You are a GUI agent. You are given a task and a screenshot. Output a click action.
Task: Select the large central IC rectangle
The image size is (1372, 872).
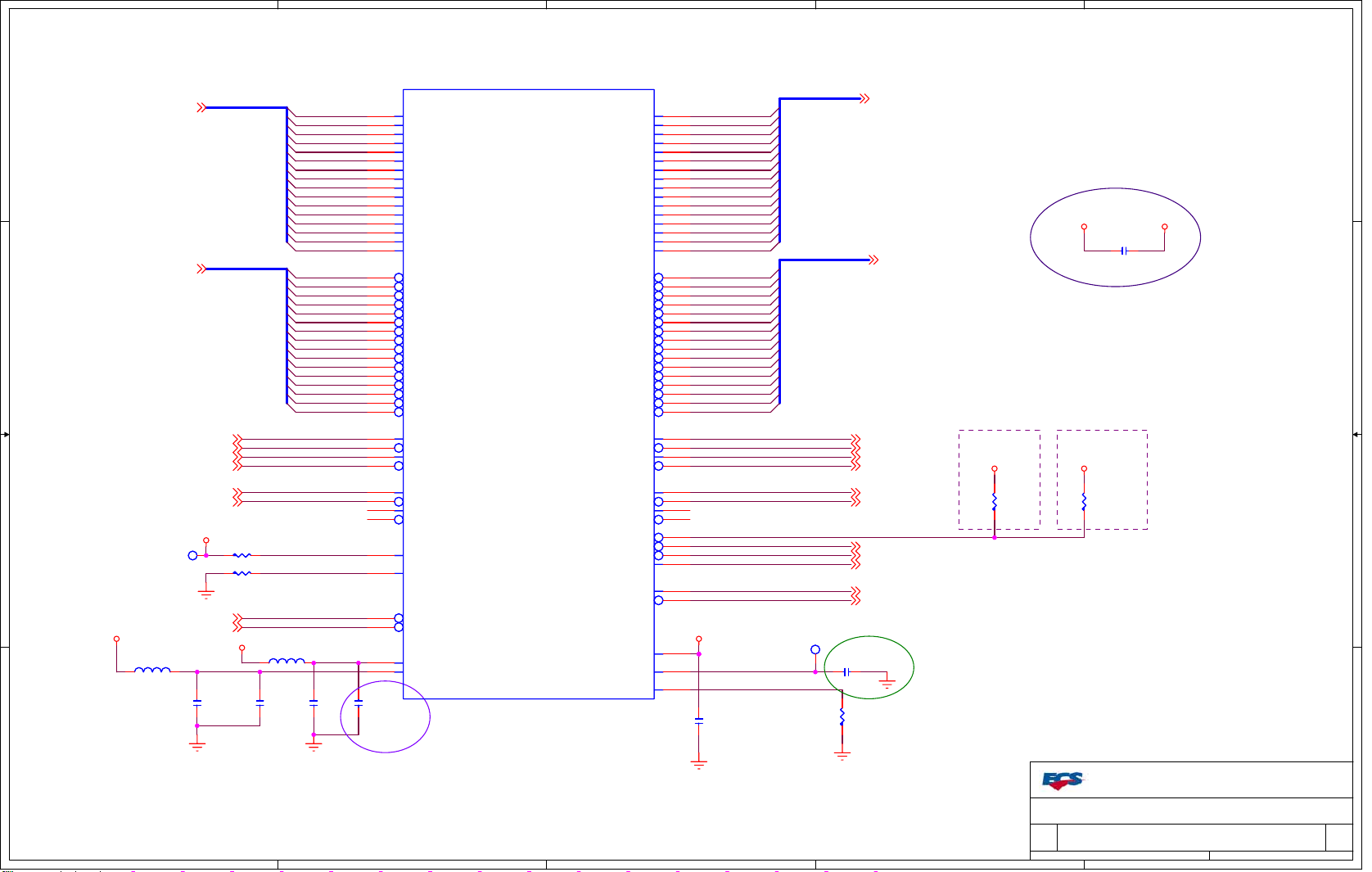(x=529, y=394)
